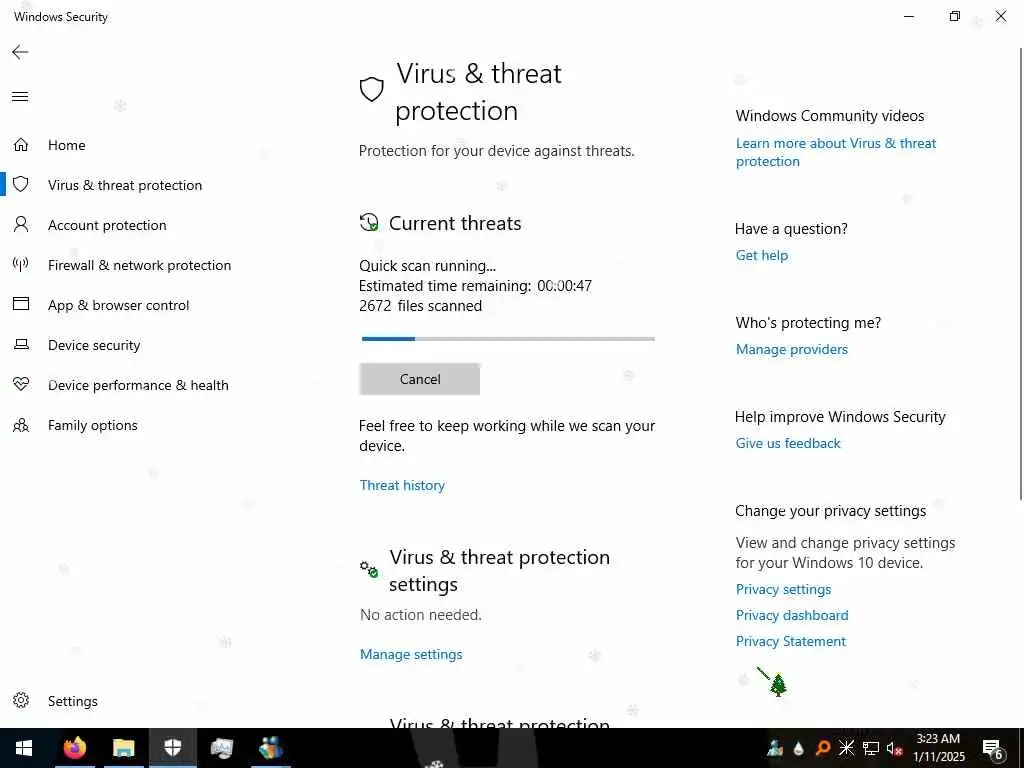Click the Device security laptop icon
Screen dimensions: 1024x768
[x=21, y=344]
